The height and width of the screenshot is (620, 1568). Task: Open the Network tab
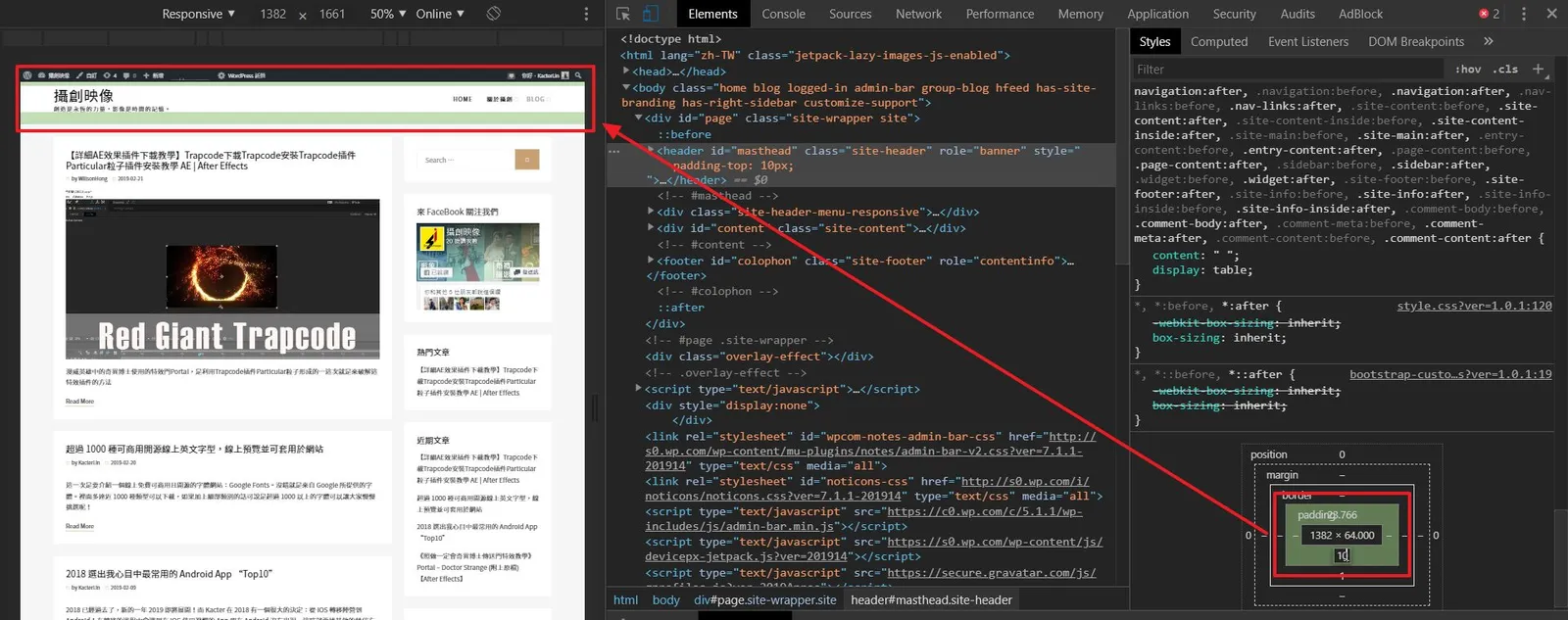coord(918,14)
